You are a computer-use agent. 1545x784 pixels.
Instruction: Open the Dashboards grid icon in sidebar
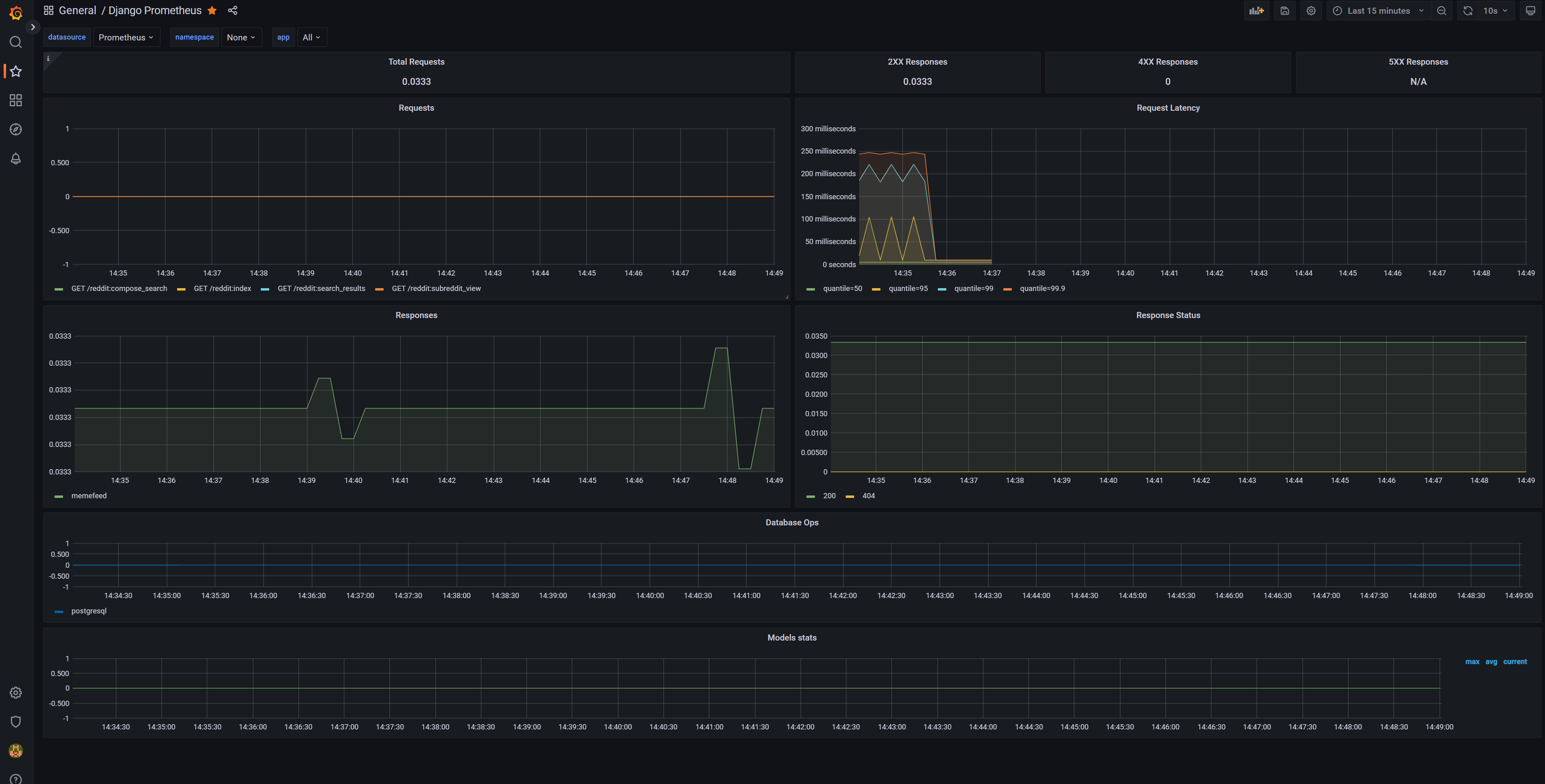coord(16,100)
